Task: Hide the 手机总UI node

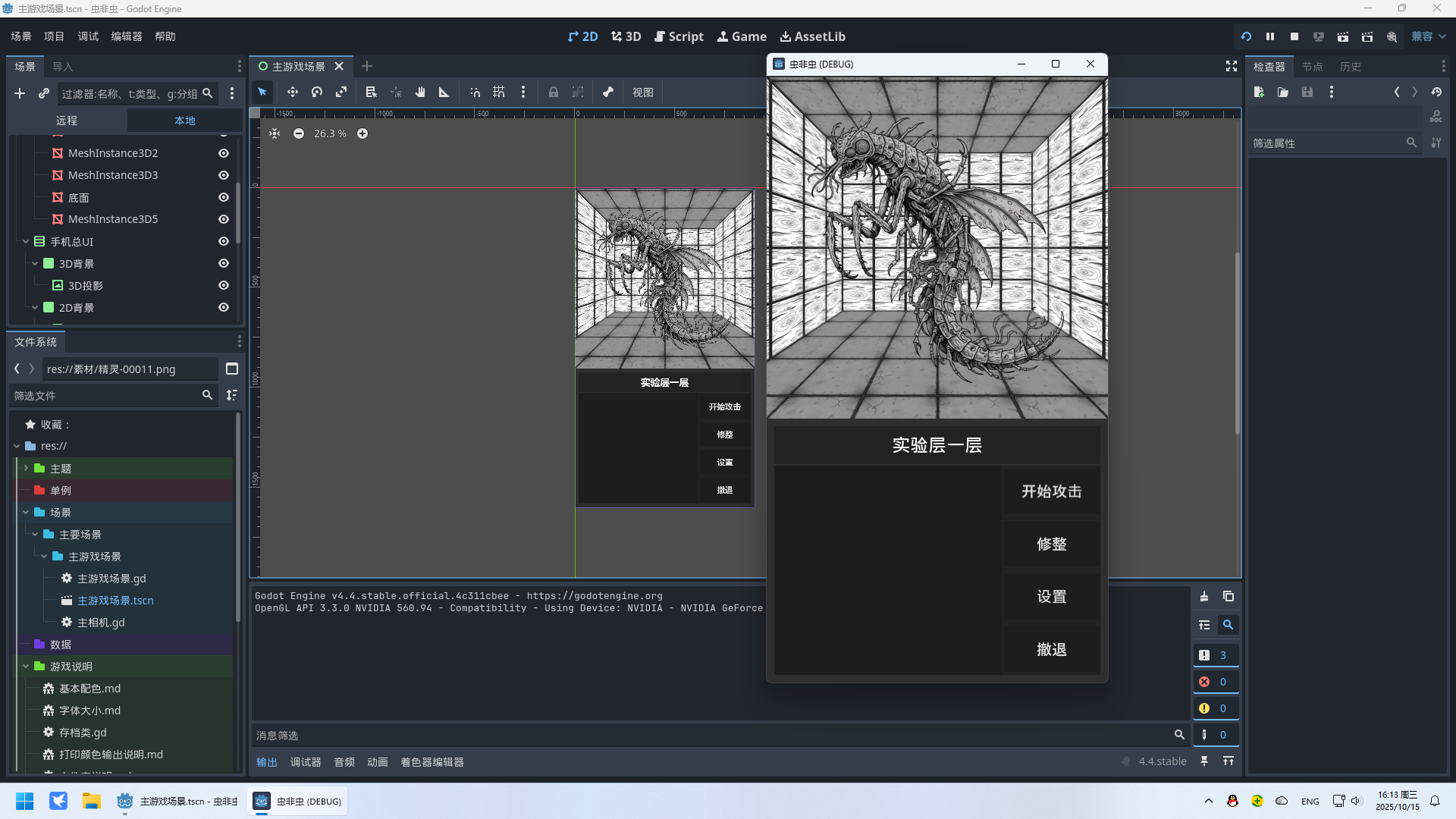Action: pos(224,242)
